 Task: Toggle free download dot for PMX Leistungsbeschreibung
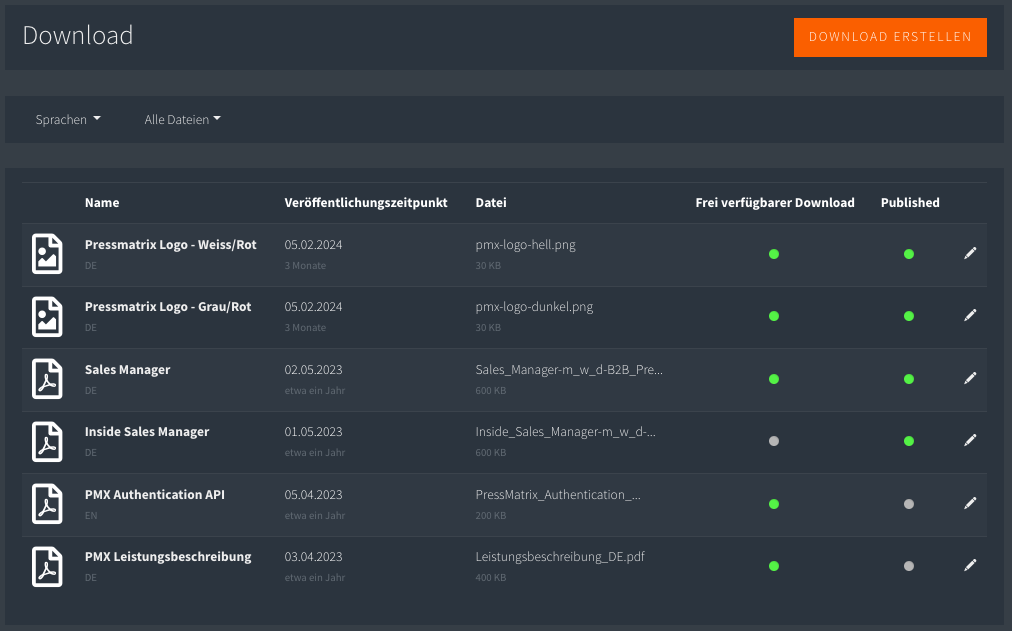click(x=774, y=566)
